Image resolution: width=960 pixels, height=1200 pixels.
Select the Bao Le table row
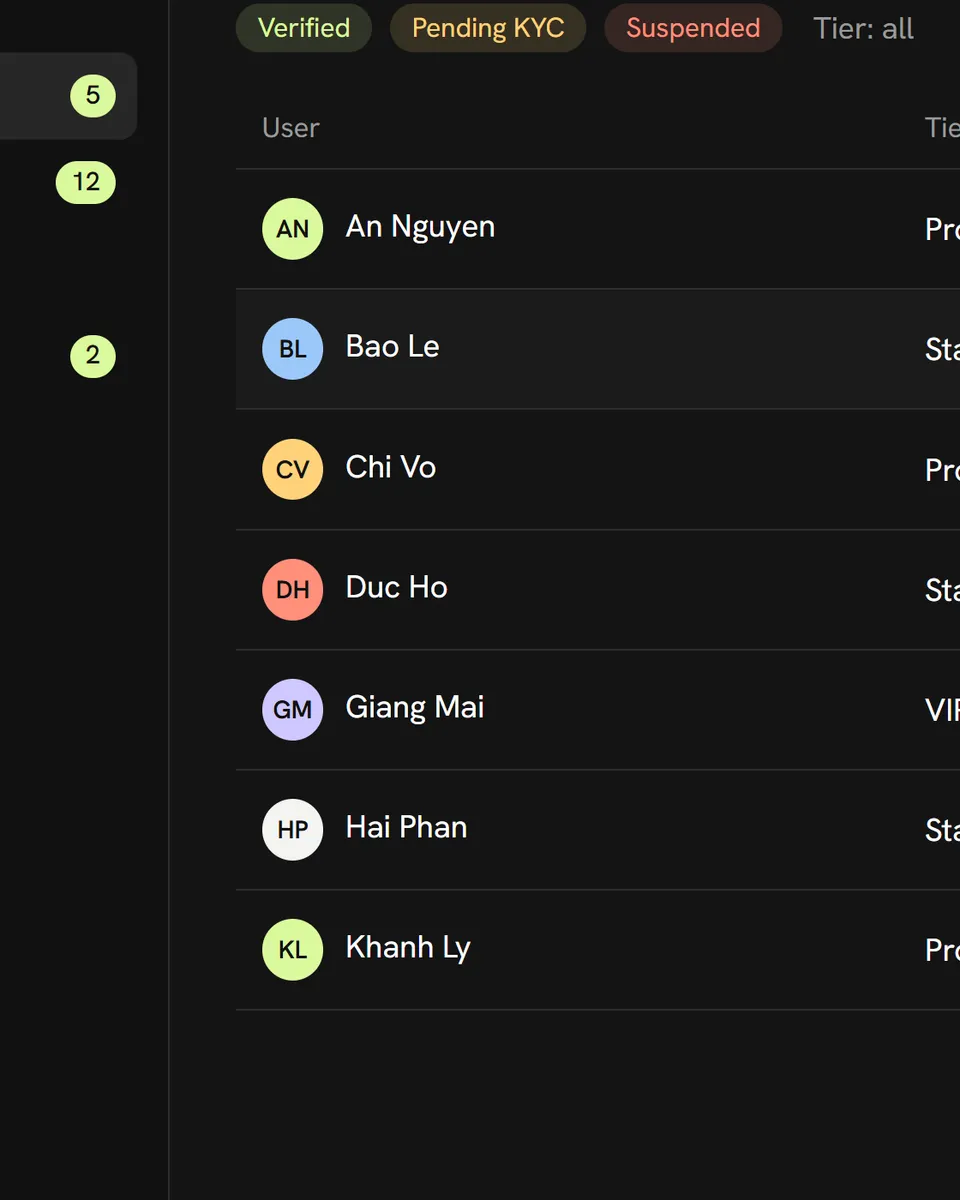[598, 349]
